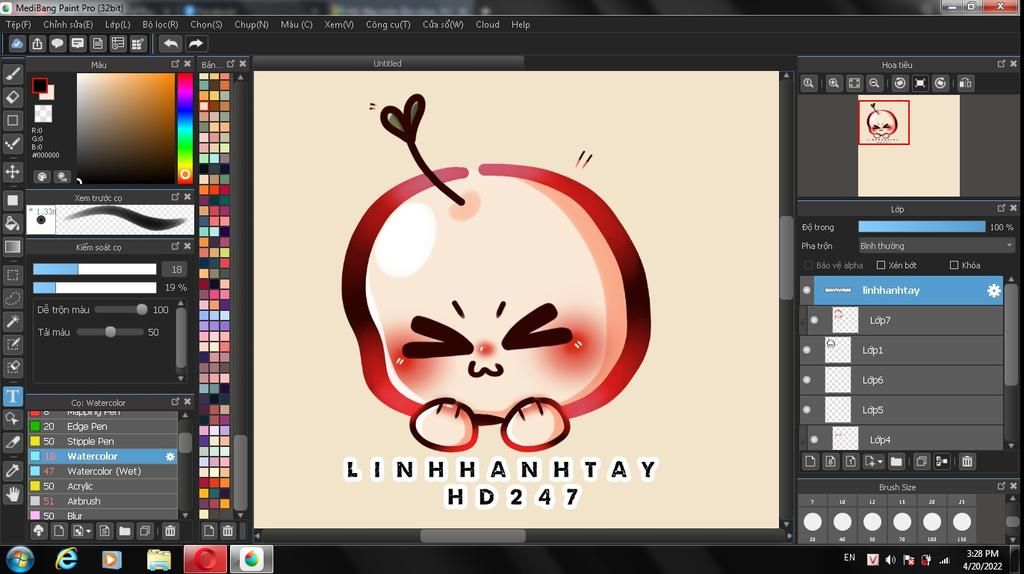
Task: Activate the Text tool
Action: tap(12, 396)
